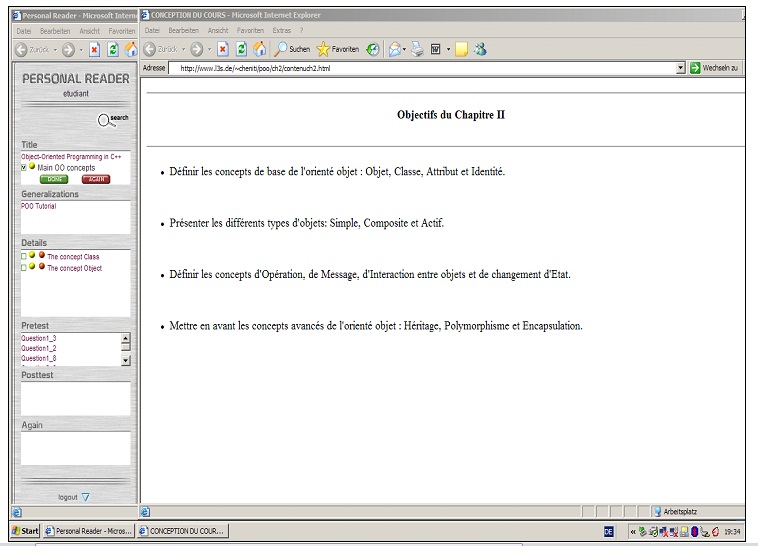Open the Question1_3 pretest link
761x552 pixels.
point(39,338)
